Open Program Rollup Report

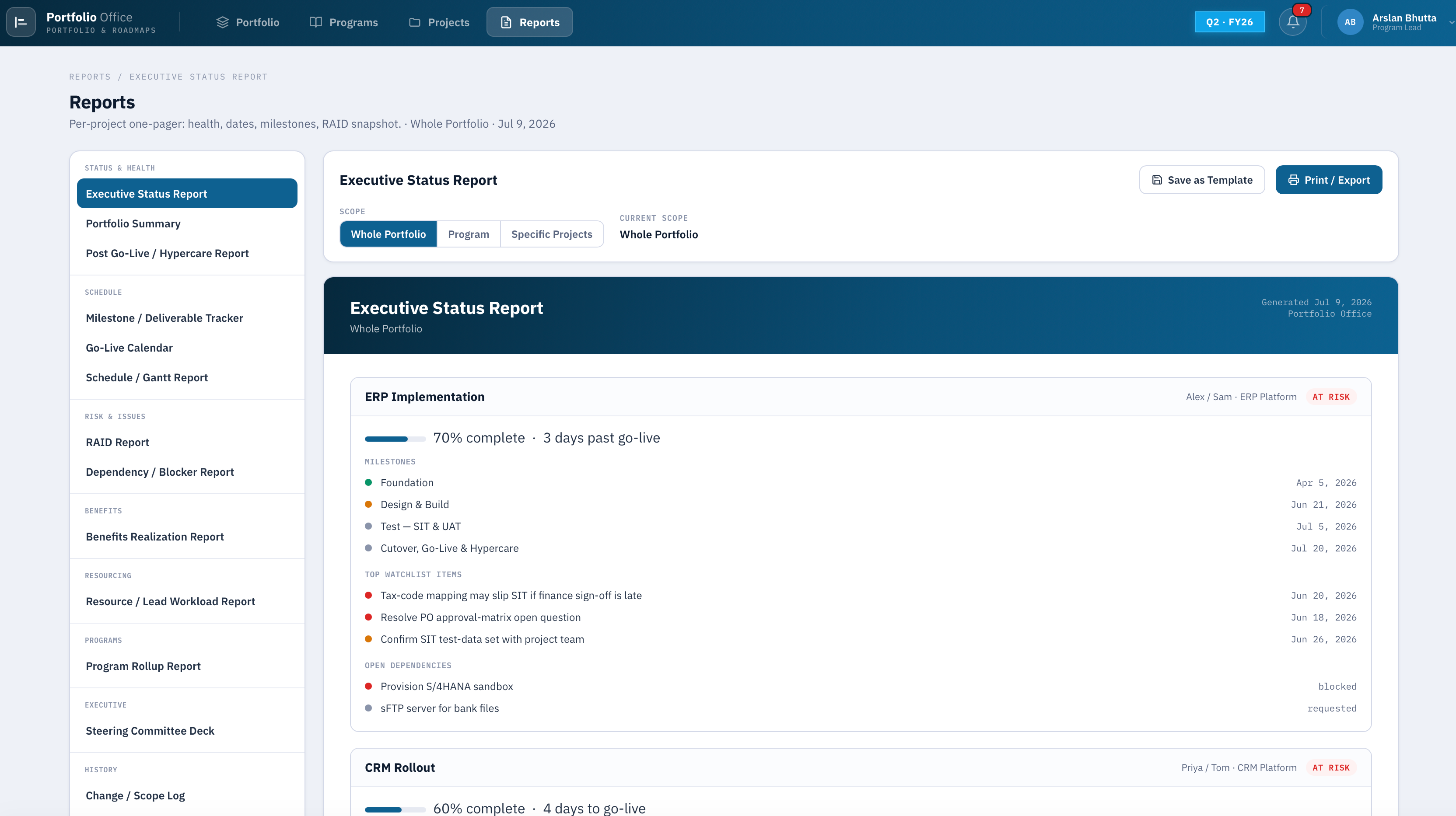187,666
